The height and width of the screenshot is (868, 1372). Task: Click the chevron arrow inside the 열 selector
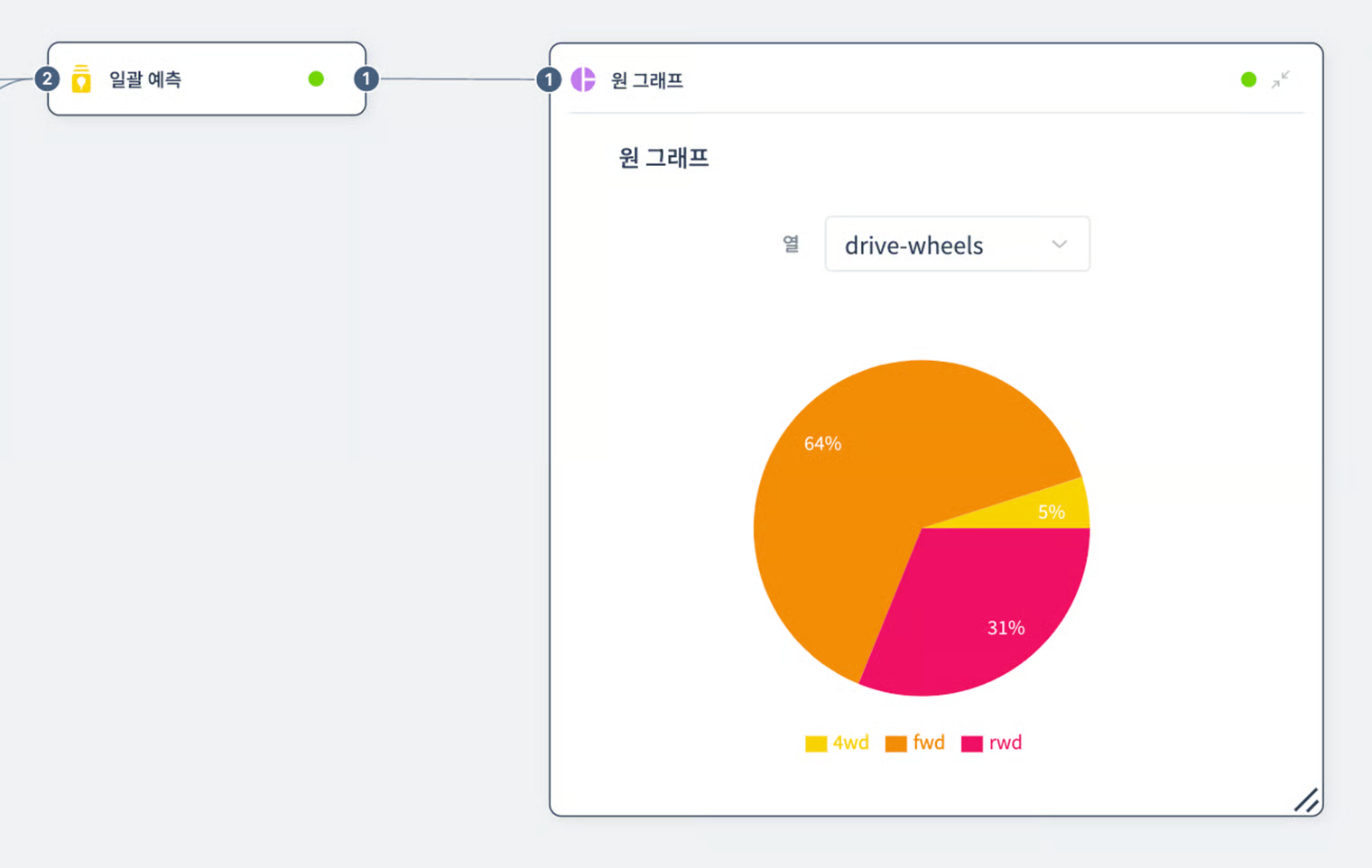coord(1059,244)
